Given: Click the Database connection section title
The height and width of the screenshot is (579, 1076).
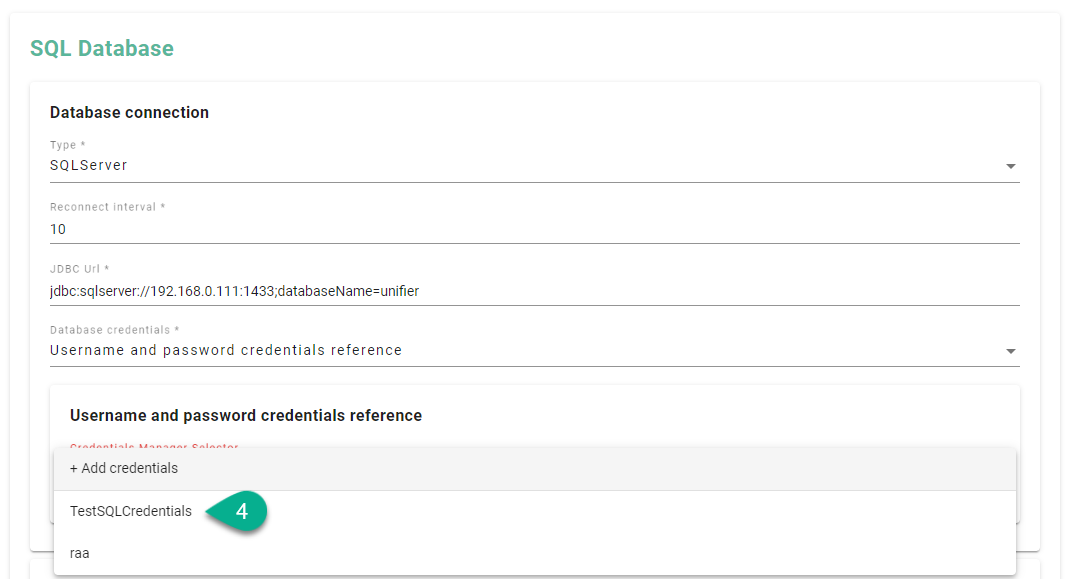Looking at the screenshot, I should [129, 112].
